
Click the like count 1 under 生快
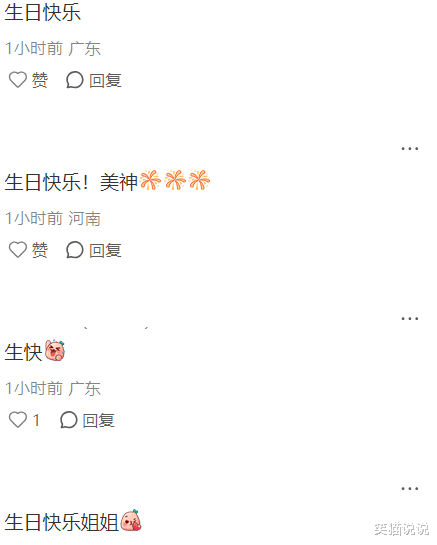(36, 420)
